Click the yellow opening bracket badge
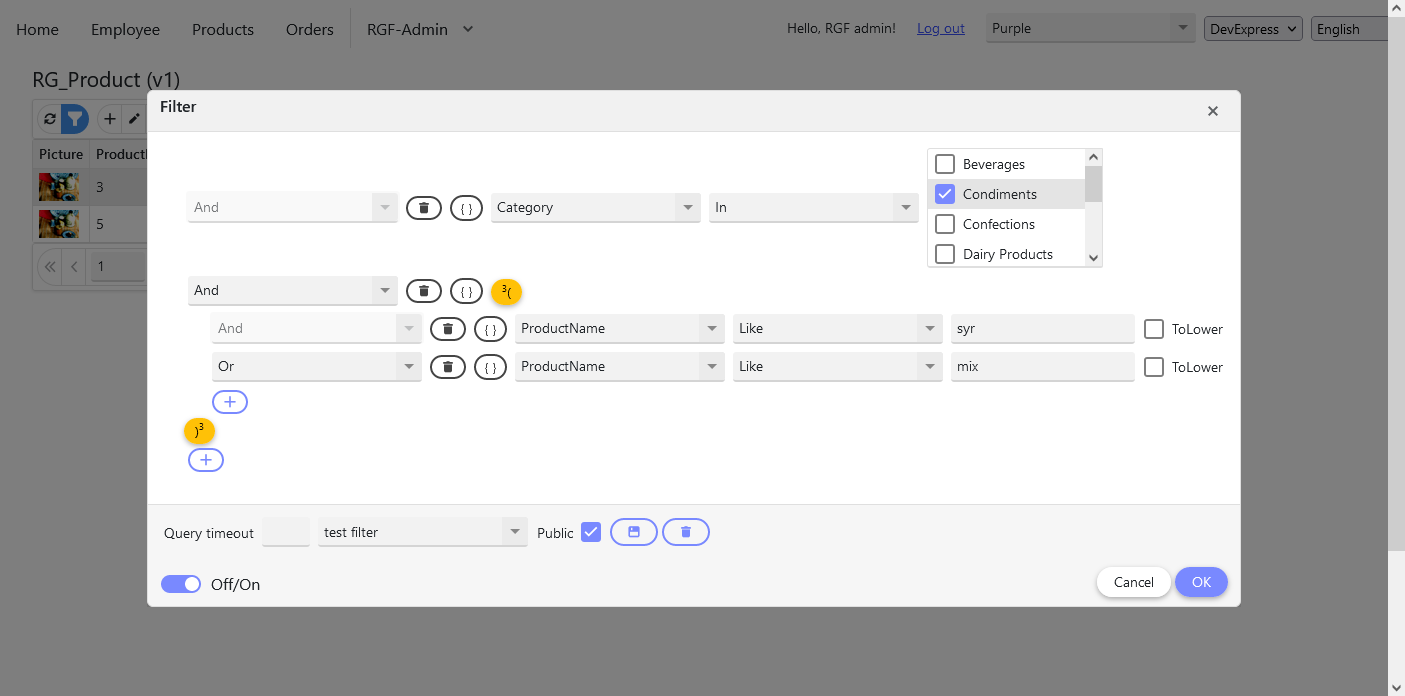Viewport: 1405px width, 696px height. [x=506, y=291]
